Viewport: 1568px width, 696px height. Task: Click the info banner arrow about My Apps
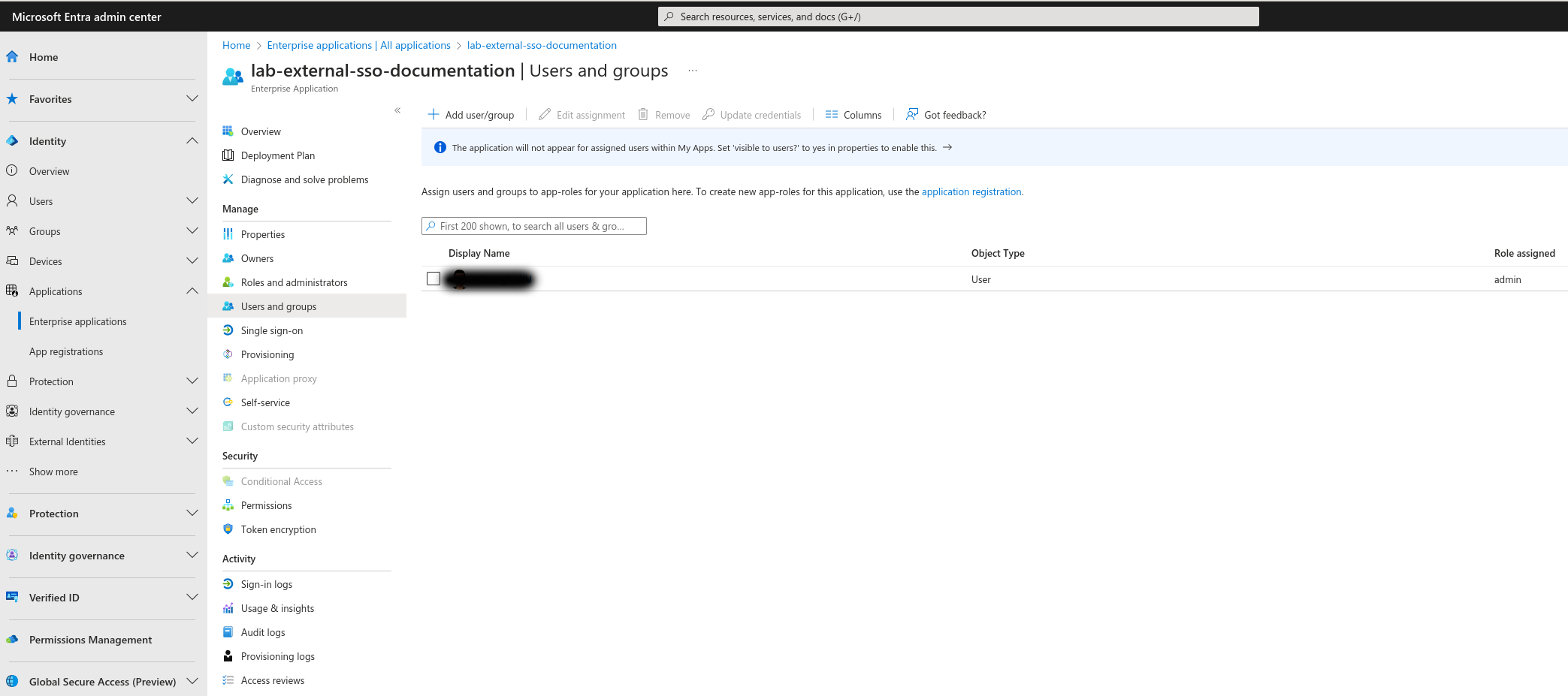(947, 147)
